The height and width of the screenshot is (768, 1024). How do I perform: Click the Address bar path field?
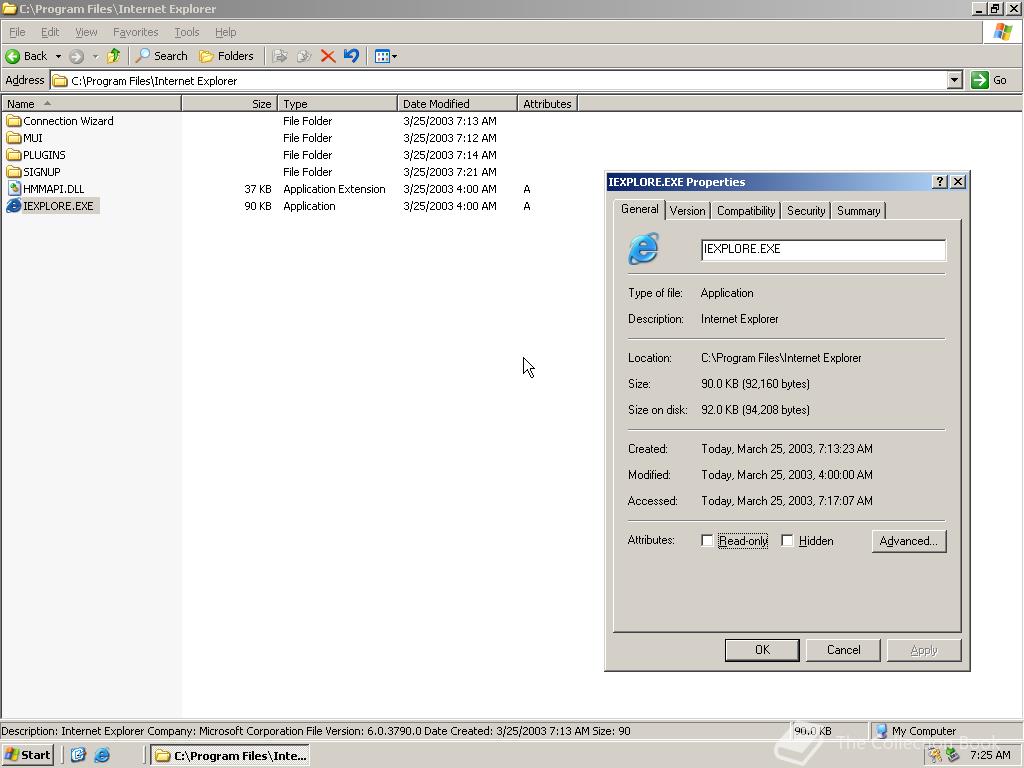pos(500,81)
